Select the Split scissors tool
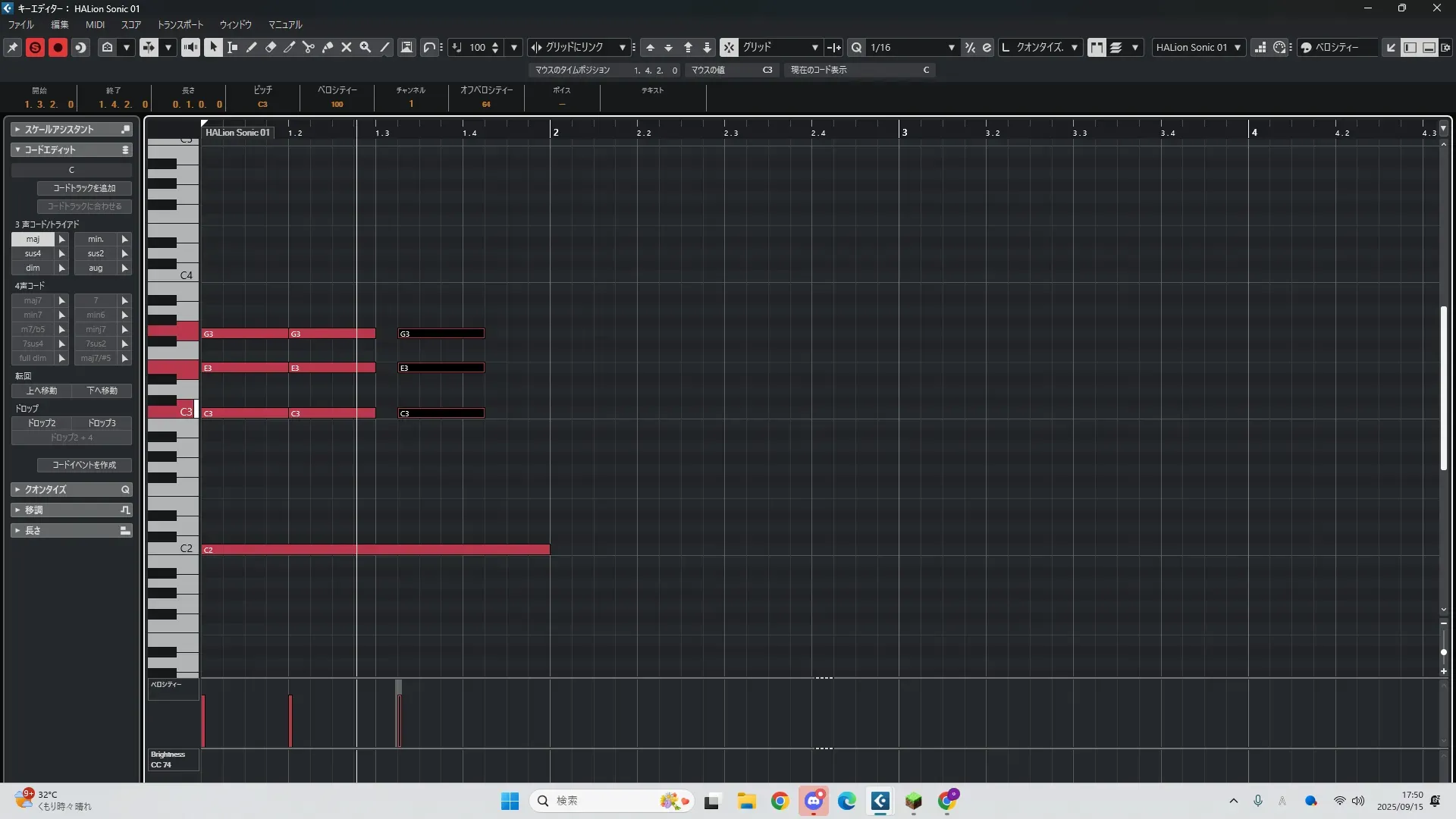This screenshot has width=1456, height=819. [x=309, y=47]
